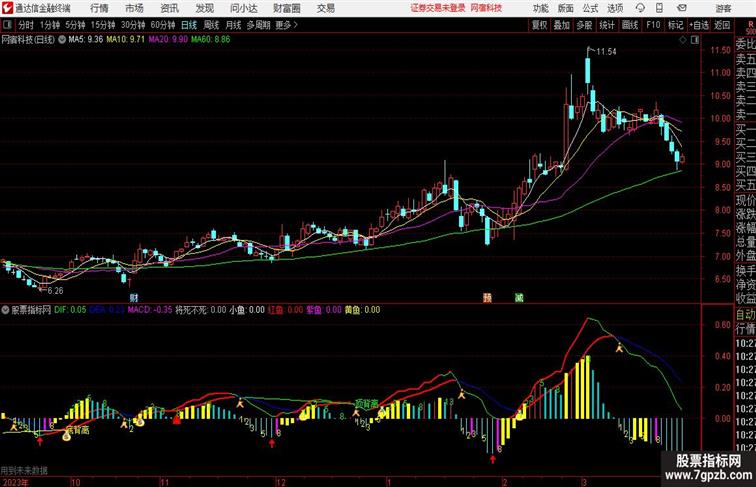The width and height of the screenshot is (756, 487).
Task: Click the 11.54 high price label
Action: tap(607, 51)
